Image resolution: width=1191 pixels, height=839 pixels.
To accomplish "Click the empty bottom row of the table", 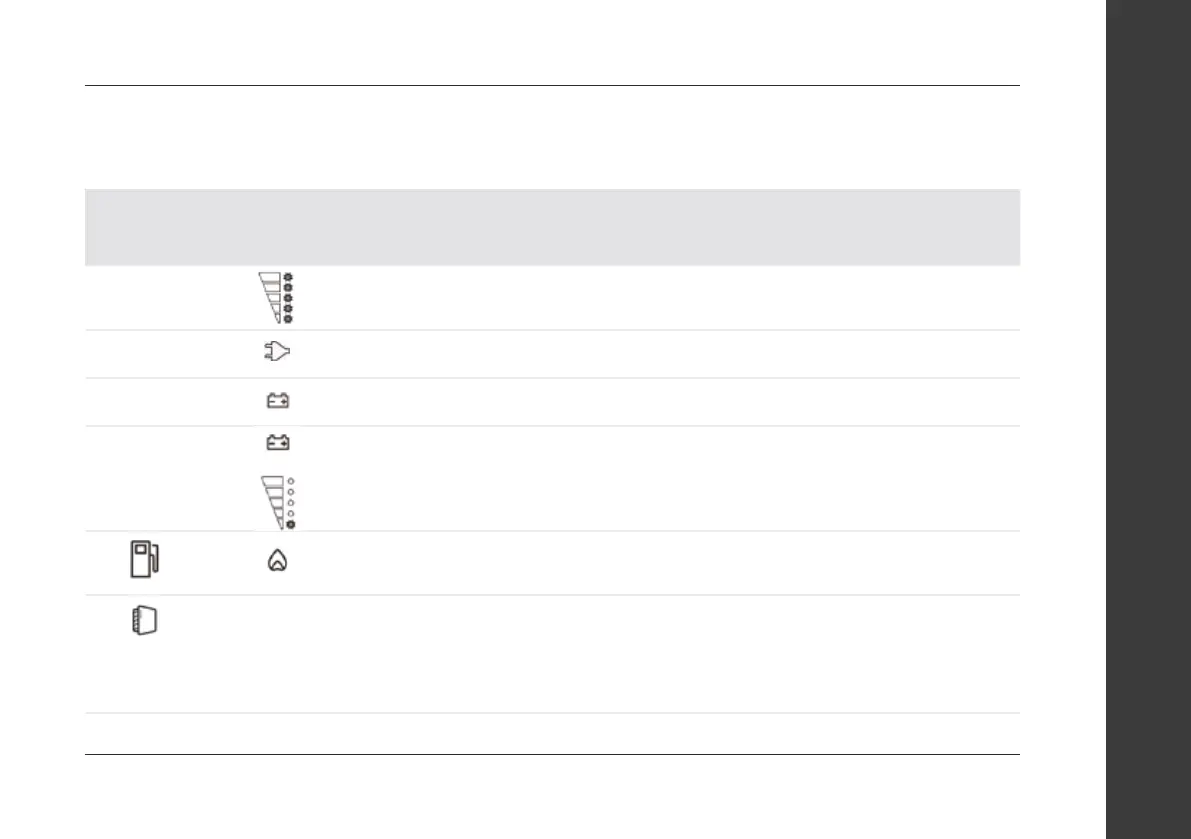I will 552,733.
